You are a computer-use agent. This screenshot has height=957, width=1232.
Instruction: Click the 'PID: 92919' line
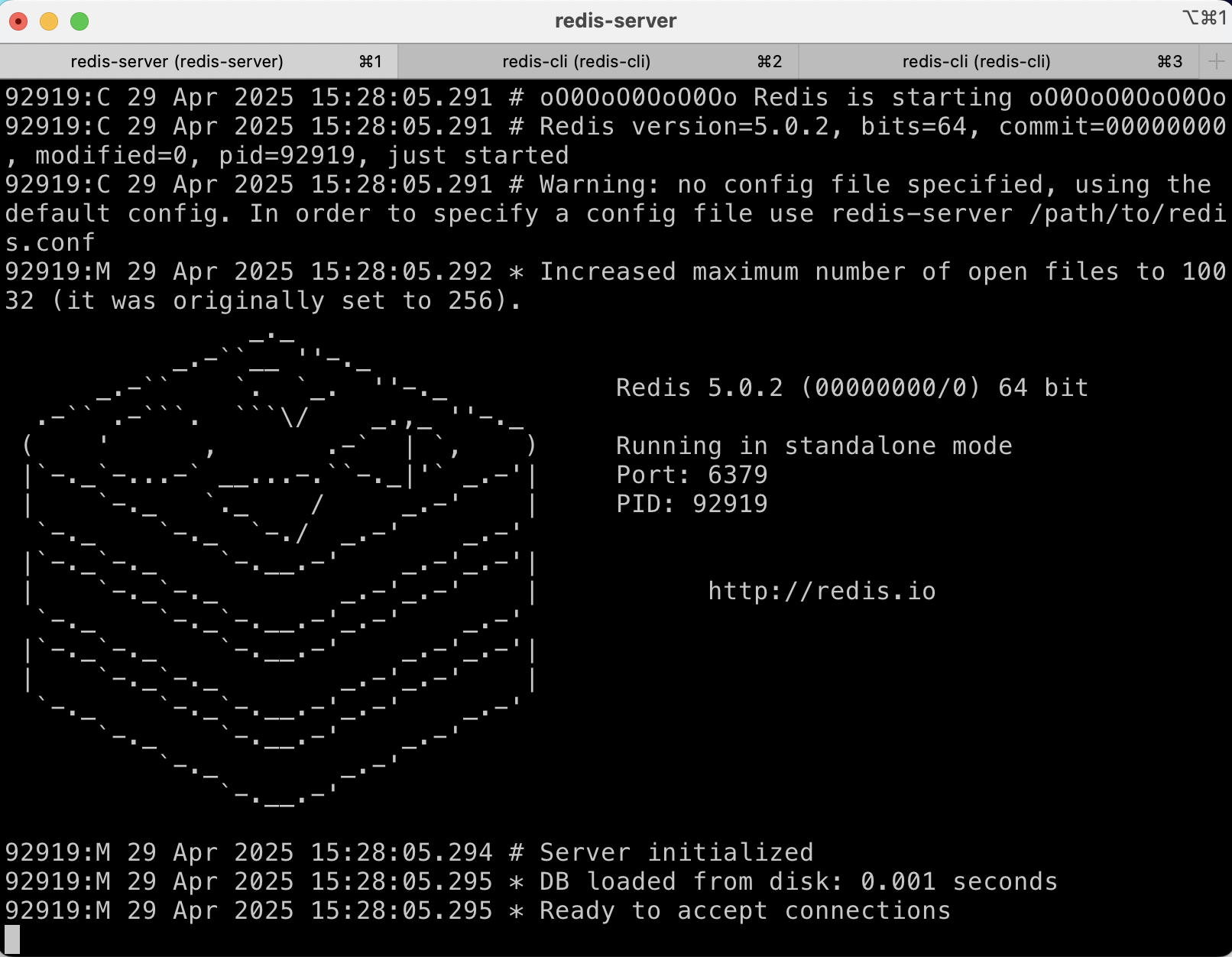point(692,504)
